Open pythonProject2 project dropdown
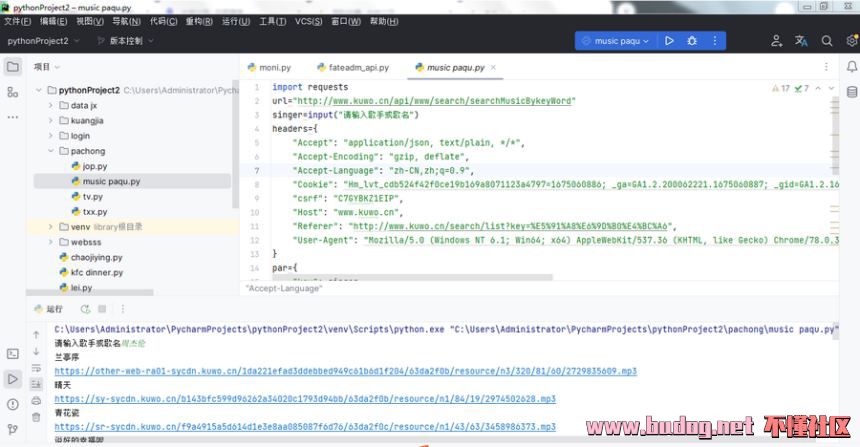Viewport: 860px width, 447px height. (43, 41)
